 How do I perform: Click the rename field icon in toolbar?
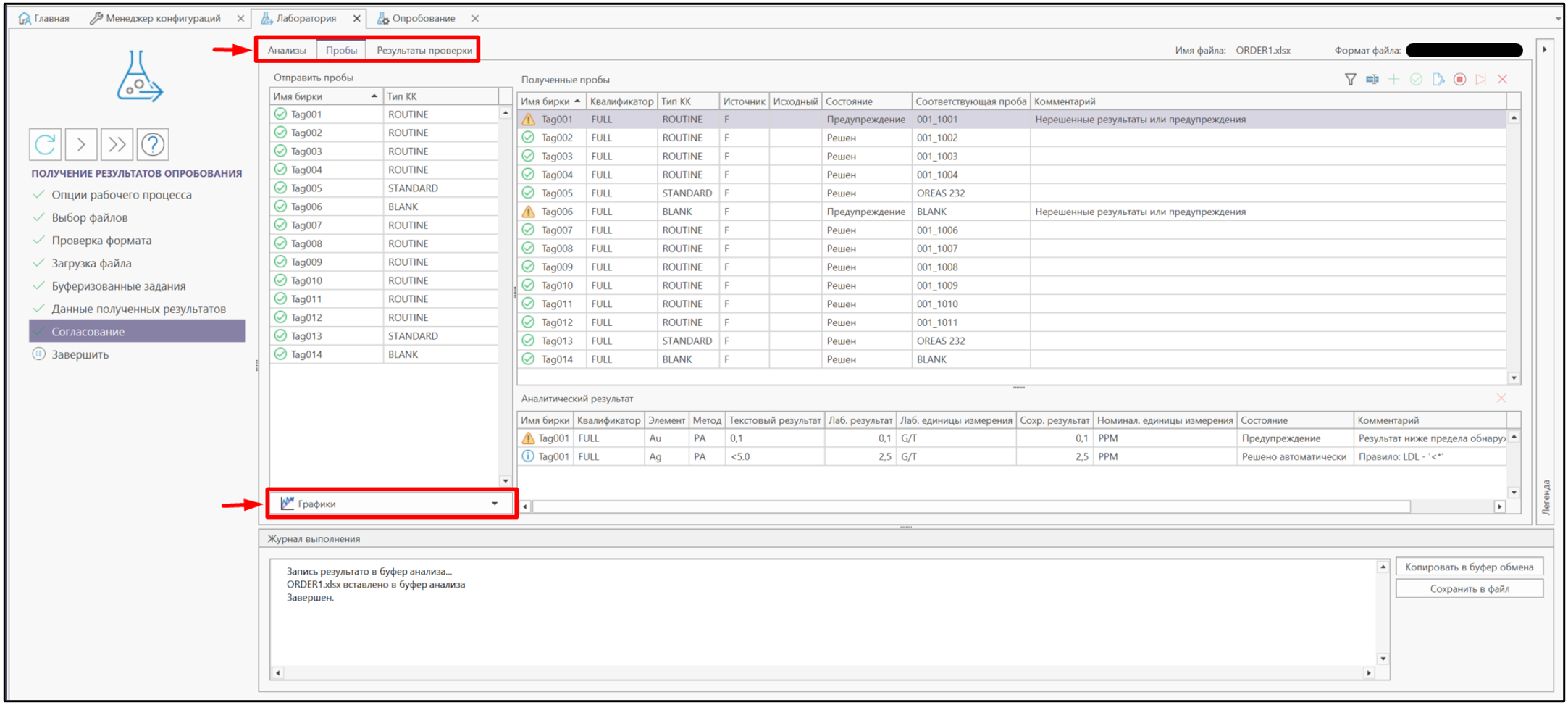pos(1372,80)
